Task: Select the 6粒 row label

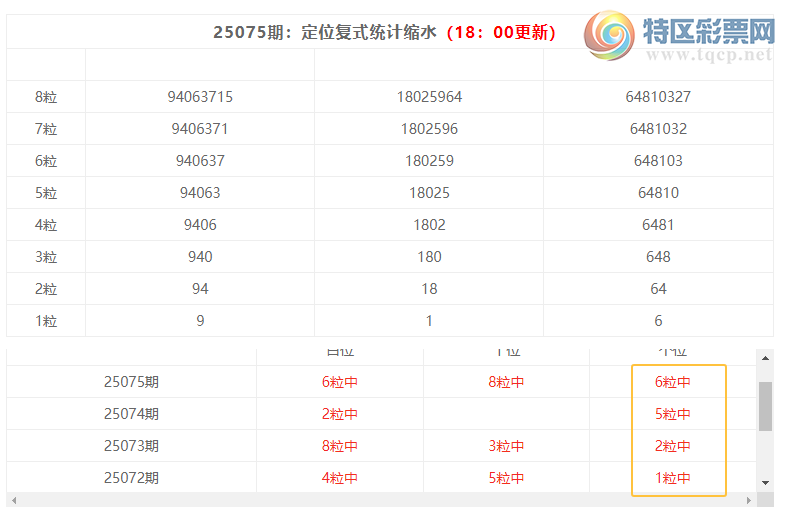Action: tap(46, 161)
